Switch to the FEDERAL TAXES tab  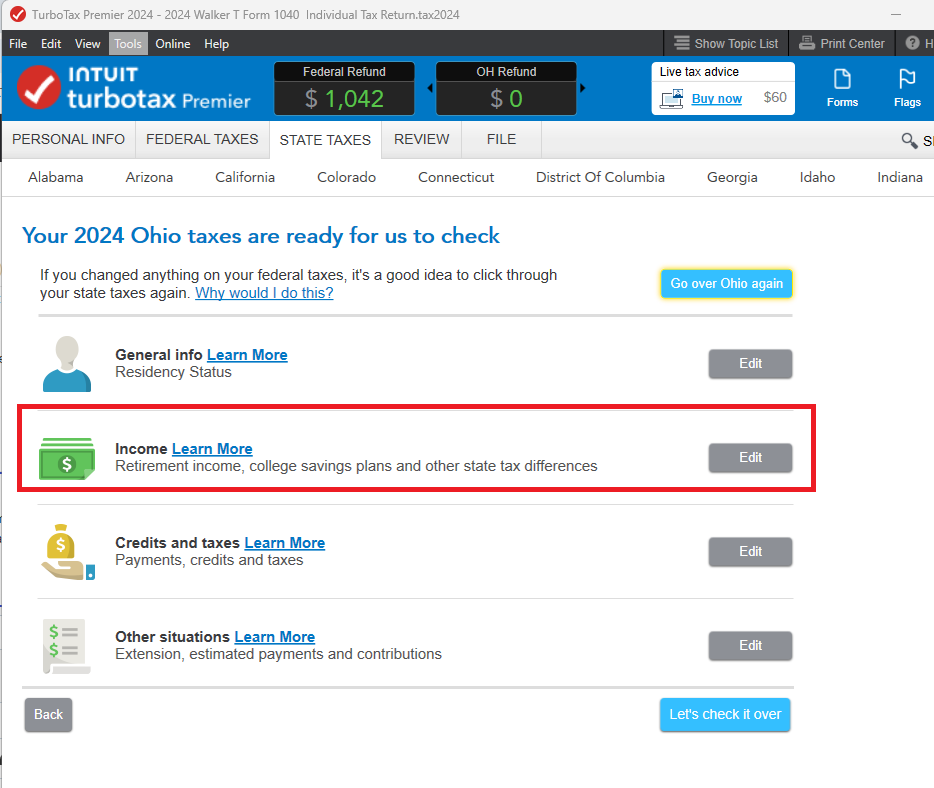pos(202,139)
